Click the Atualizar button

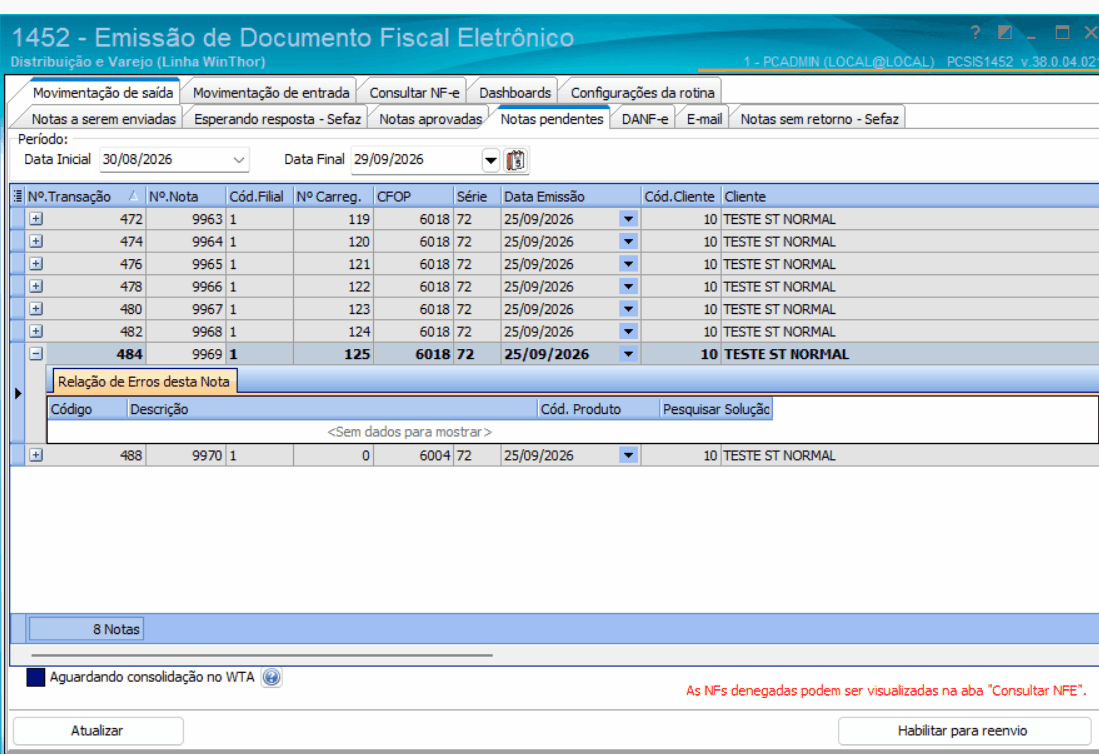[97, 730]
